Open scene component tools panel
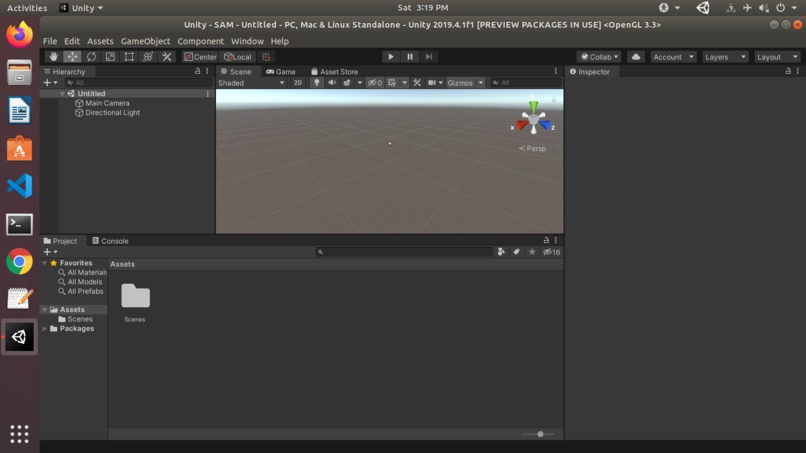 (x=417, y=83)
